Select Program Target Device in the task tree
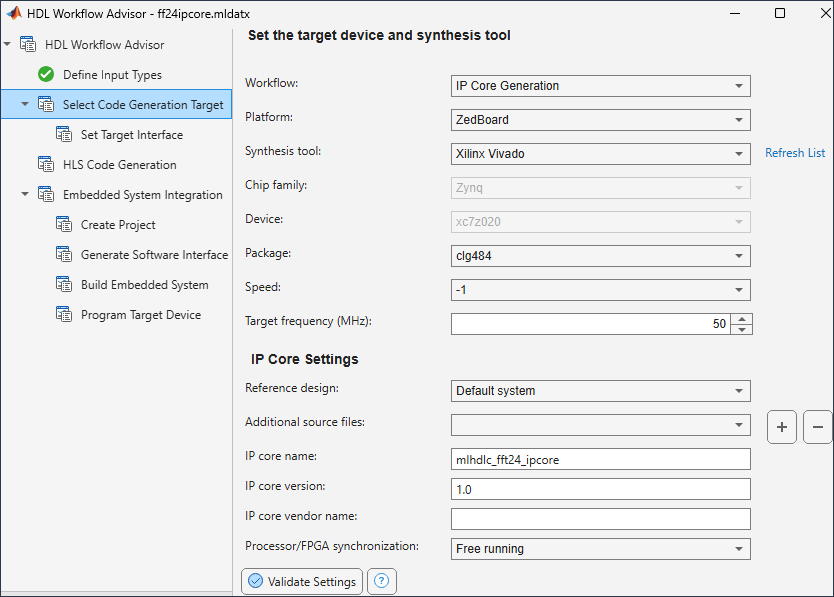This screenshot has height=597, width=834. click(x=141, y=315)
